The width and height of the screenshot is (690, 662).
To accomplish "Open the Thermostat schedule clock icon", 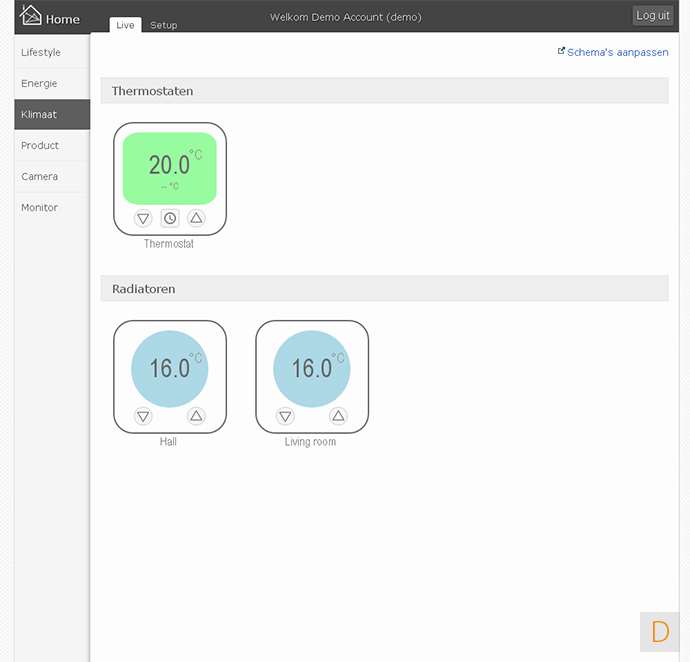I will pyautogui.click(x=170, y=218).
